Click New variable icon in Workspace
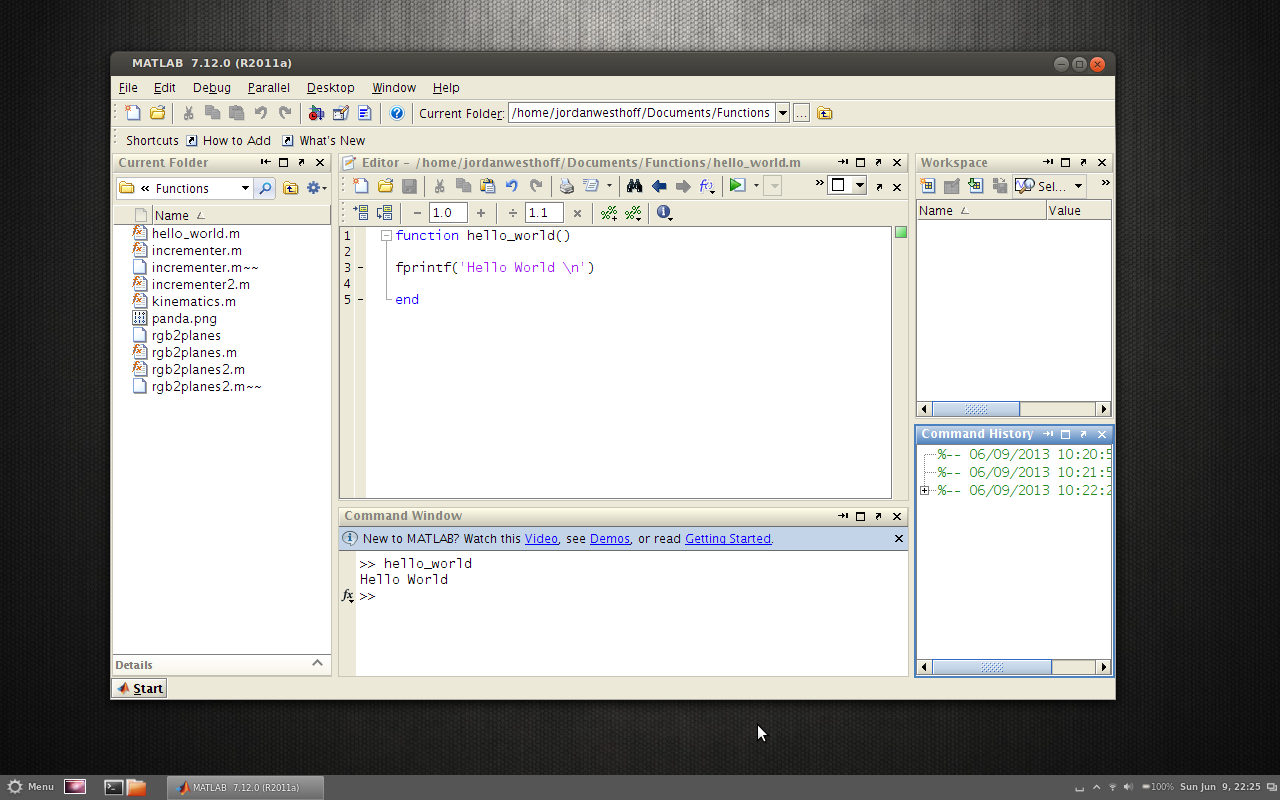 [927, 186]
